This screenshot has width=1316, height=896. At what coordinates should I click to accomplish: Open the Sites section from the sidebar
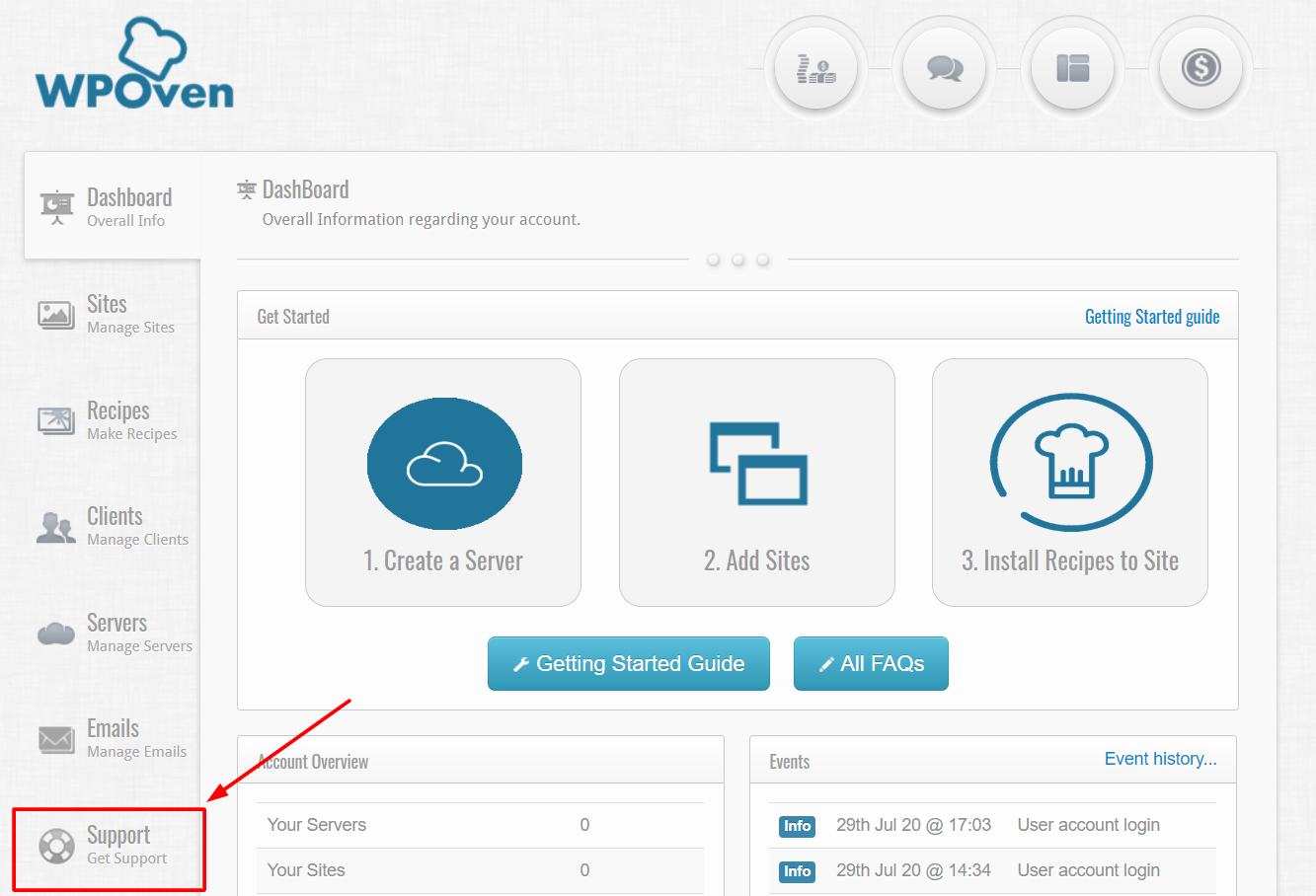(x=107, y=315)
